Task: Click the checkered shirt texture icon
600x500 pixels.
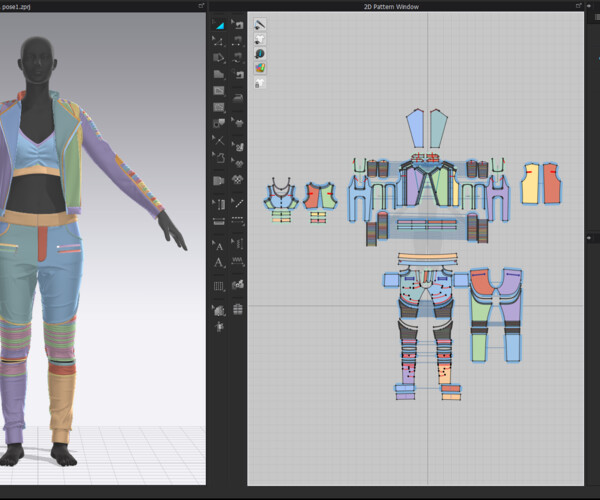Action: [238, 180]
